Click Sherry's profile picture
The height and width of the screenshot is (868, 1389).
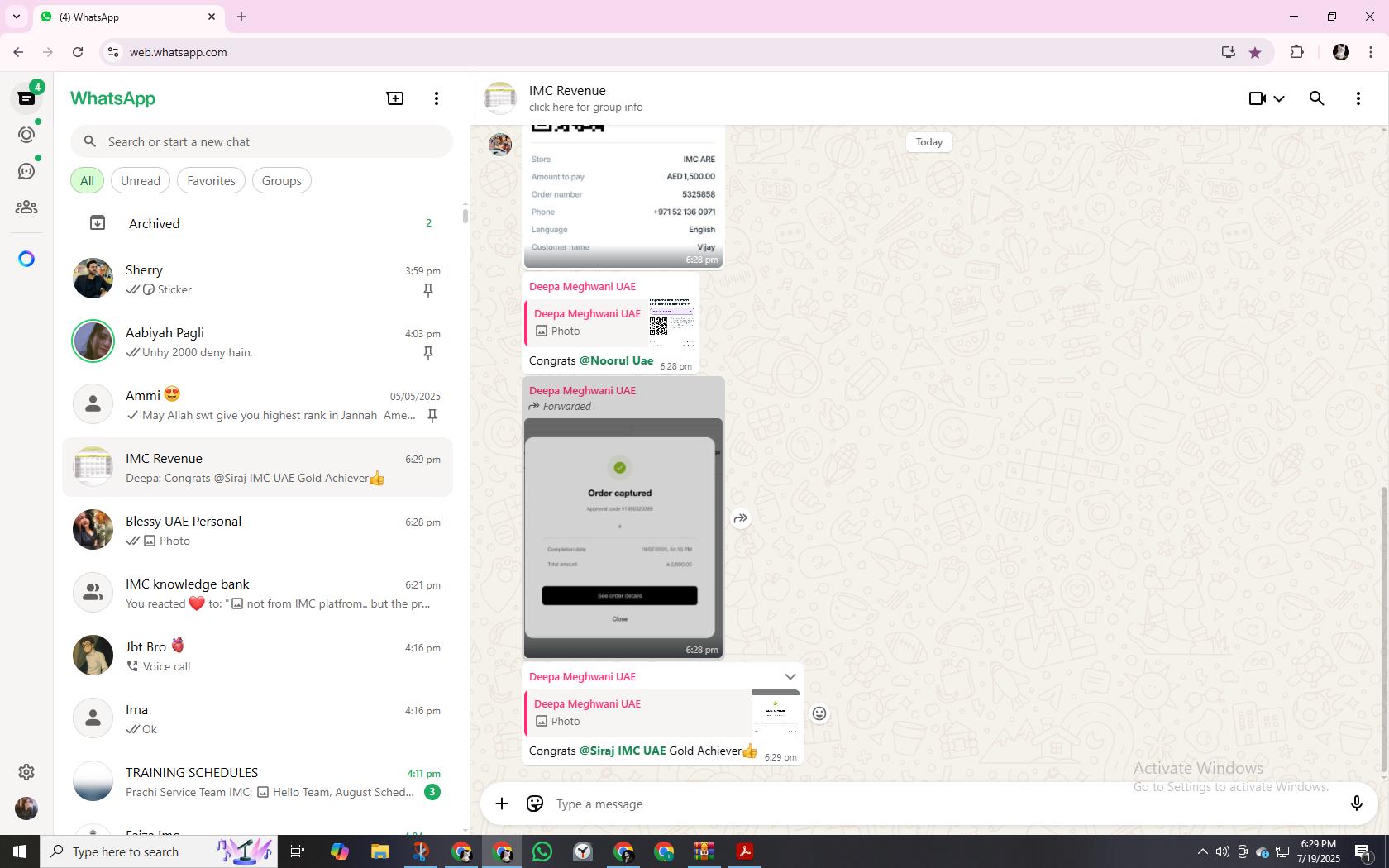coord(93,279)
